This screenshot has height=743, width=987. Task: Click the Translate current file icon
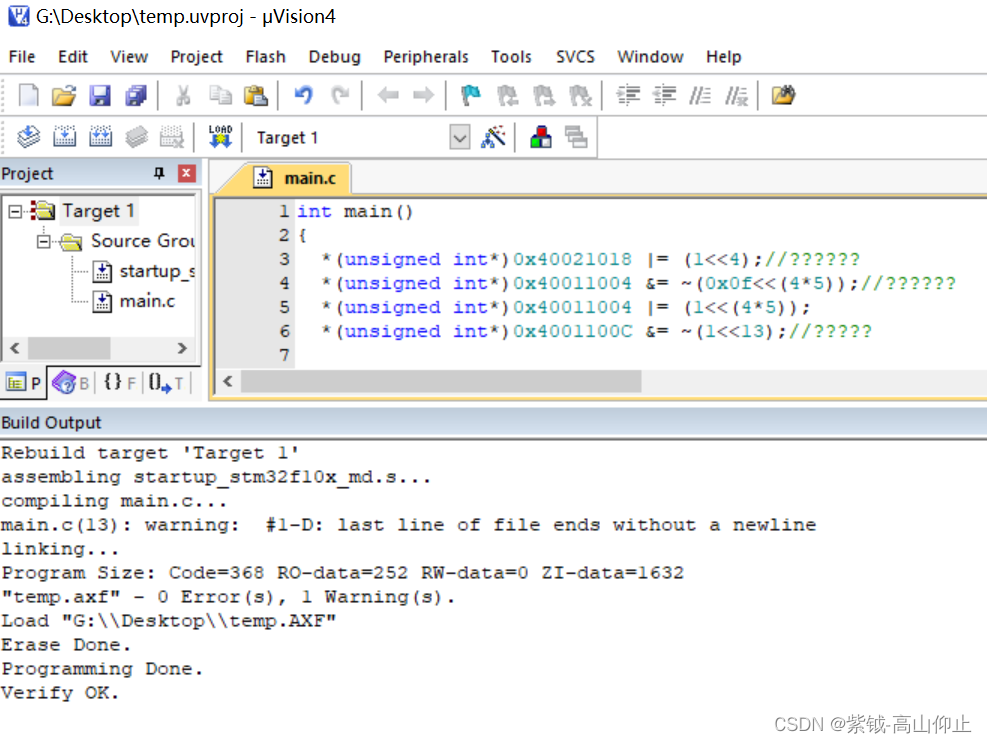(x=29, y=137)
